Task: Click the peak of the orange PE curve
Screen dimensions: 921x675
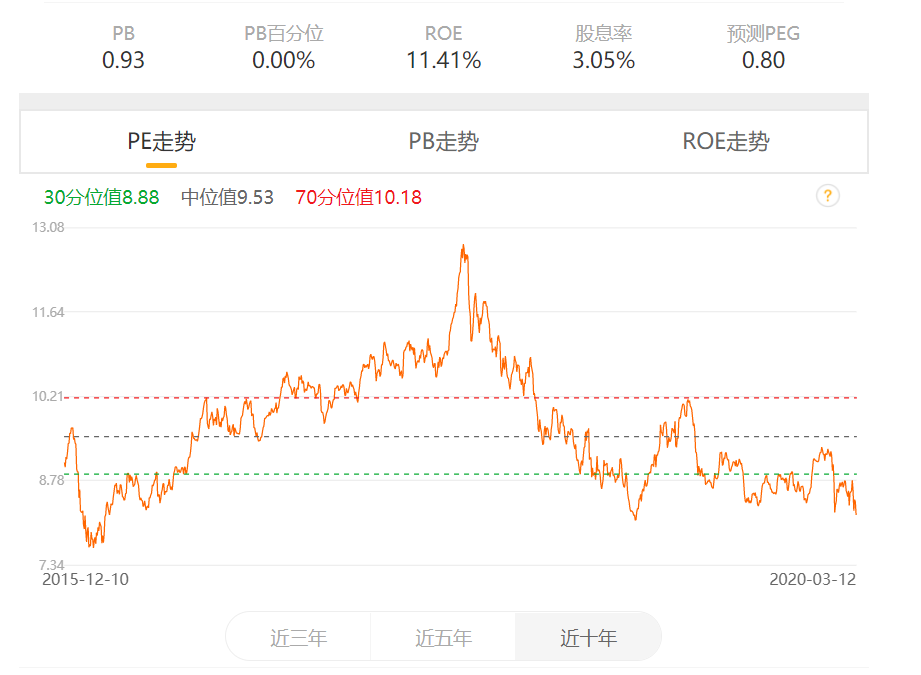Action: pos(464,243)
